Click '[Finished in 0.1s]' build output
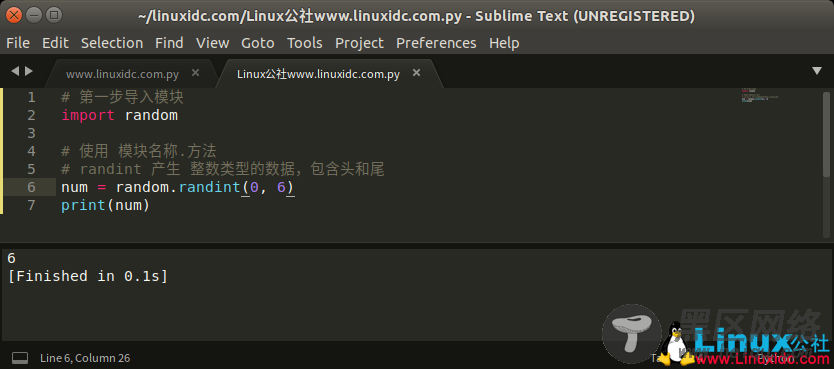Viewport: 834px width, 369px height. (x=88, y=276)
